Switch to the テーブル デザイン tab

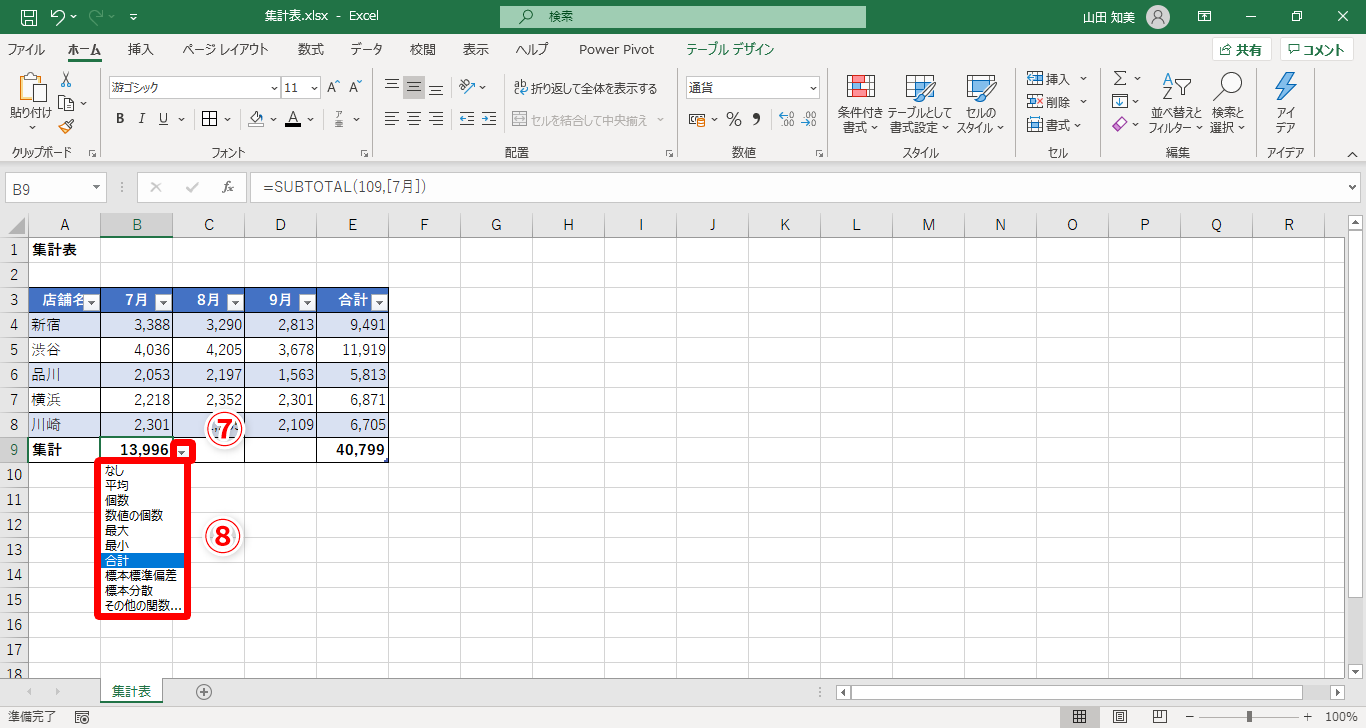point(730,50)
